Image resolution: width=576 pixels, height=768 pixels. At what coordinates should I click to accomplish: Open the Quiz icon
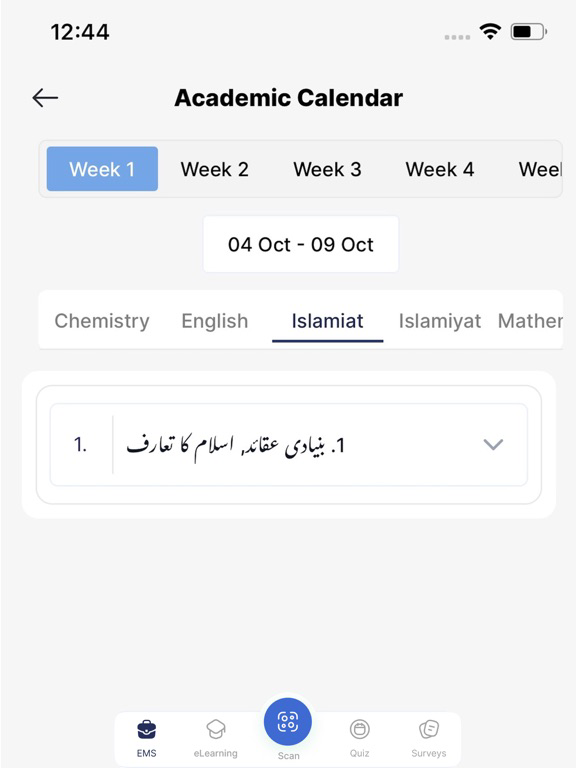point(360,729)
